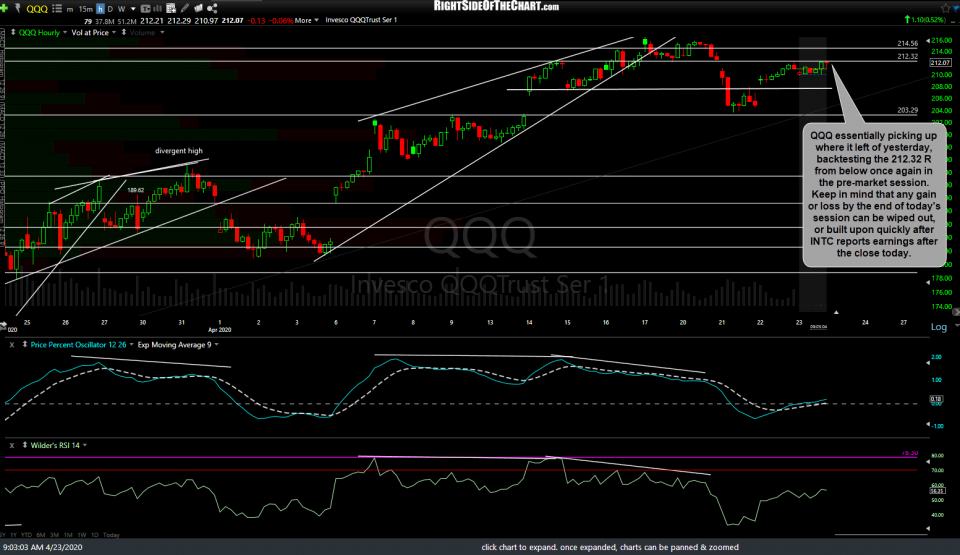
Task: Click the 214.56 resistance level label
Action: (x=907, y=43)
